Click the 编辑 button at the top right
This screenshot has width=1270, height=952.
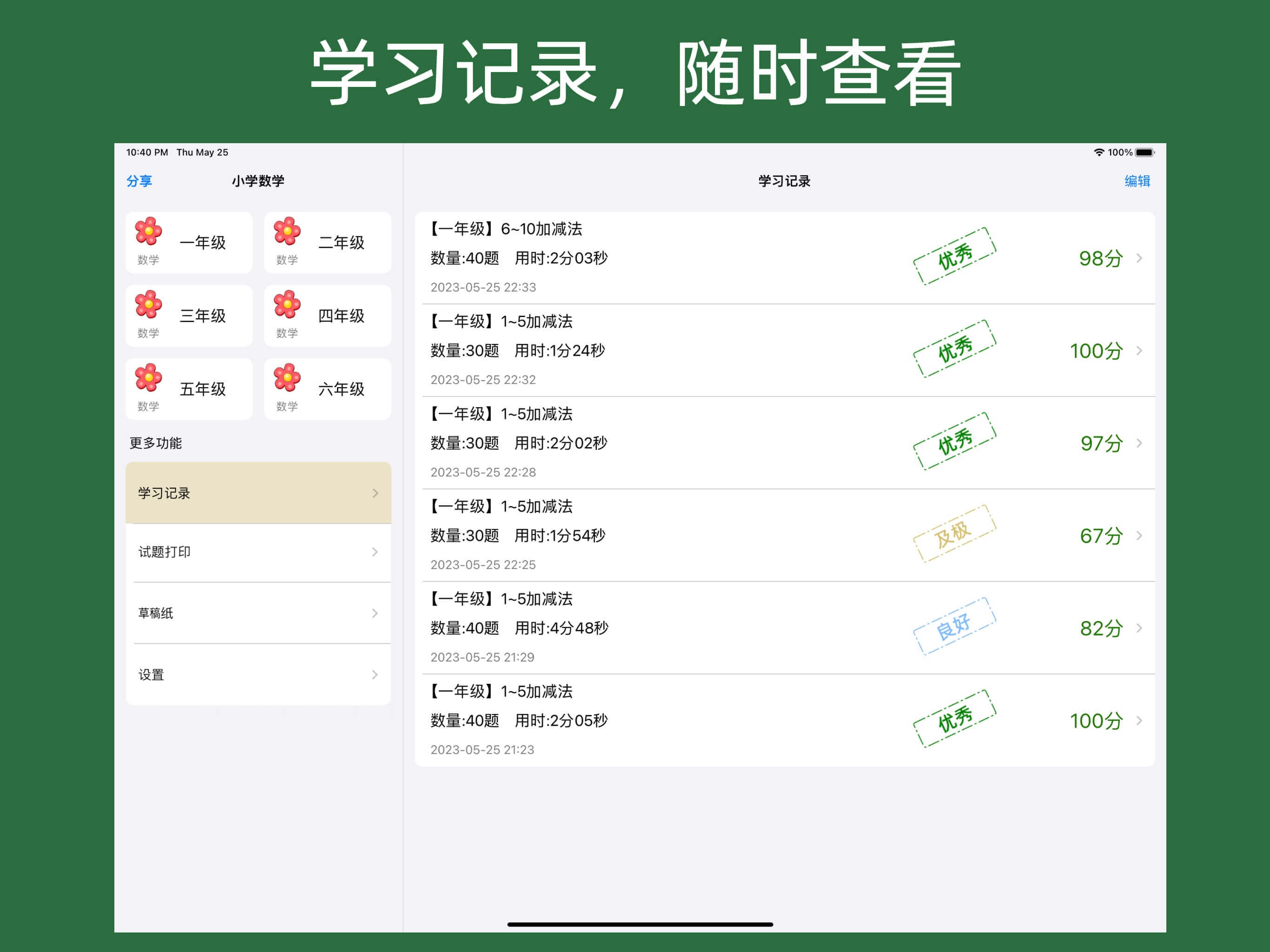click(x=1137, y=181)
